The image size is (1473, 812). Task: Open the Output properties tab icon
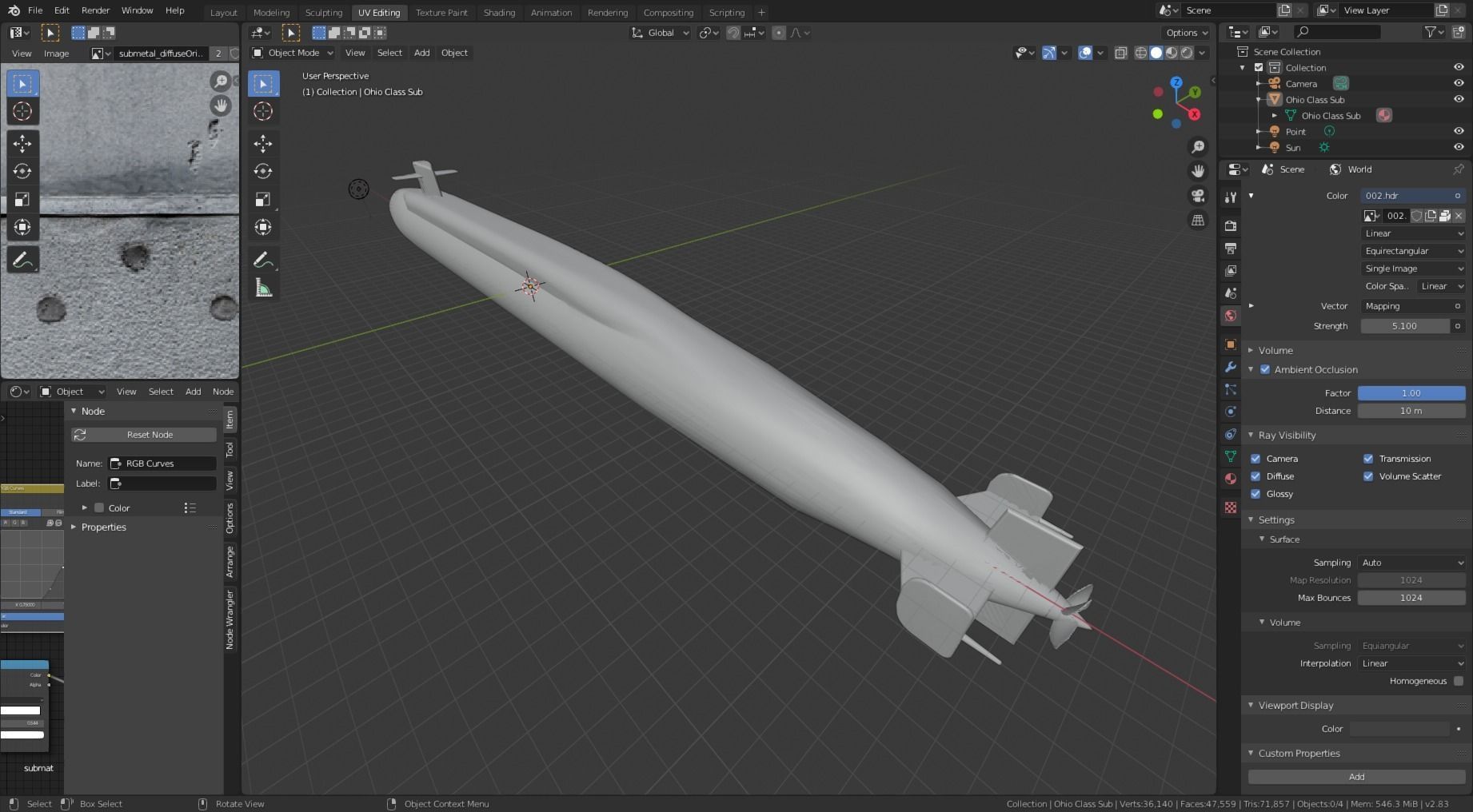[1231, 249]
